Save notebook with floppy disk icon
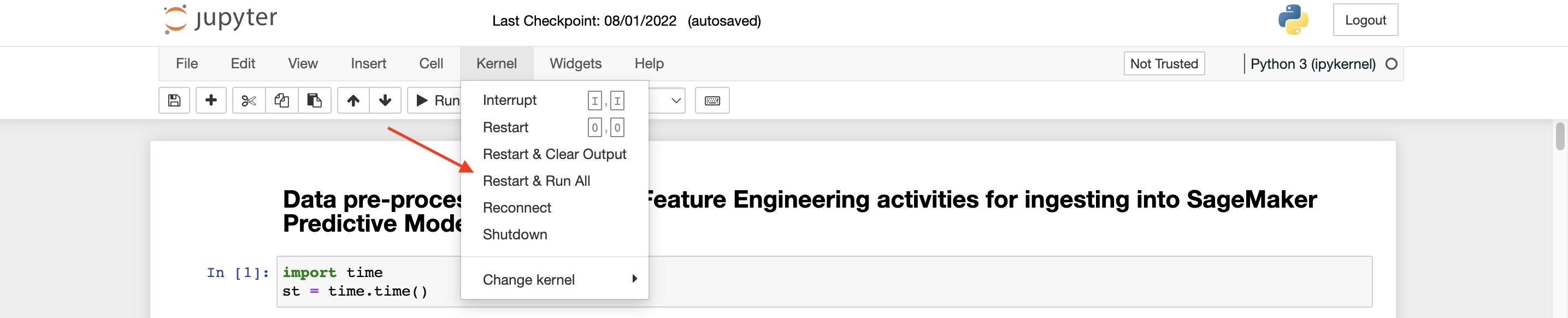 (x=174, y=101)
